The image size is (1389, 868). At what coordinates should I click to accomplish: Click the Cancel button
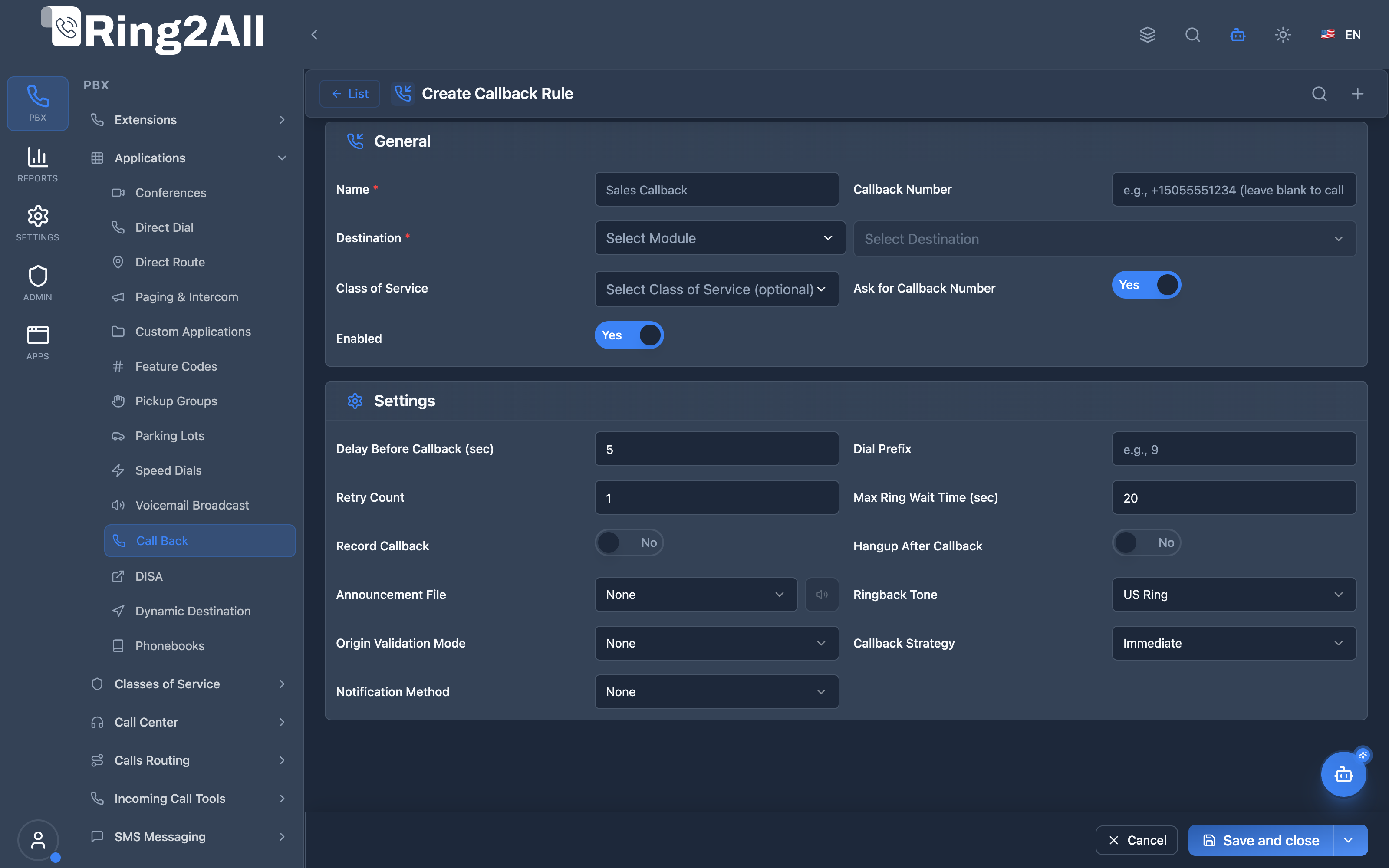(x=1136, y=841)
